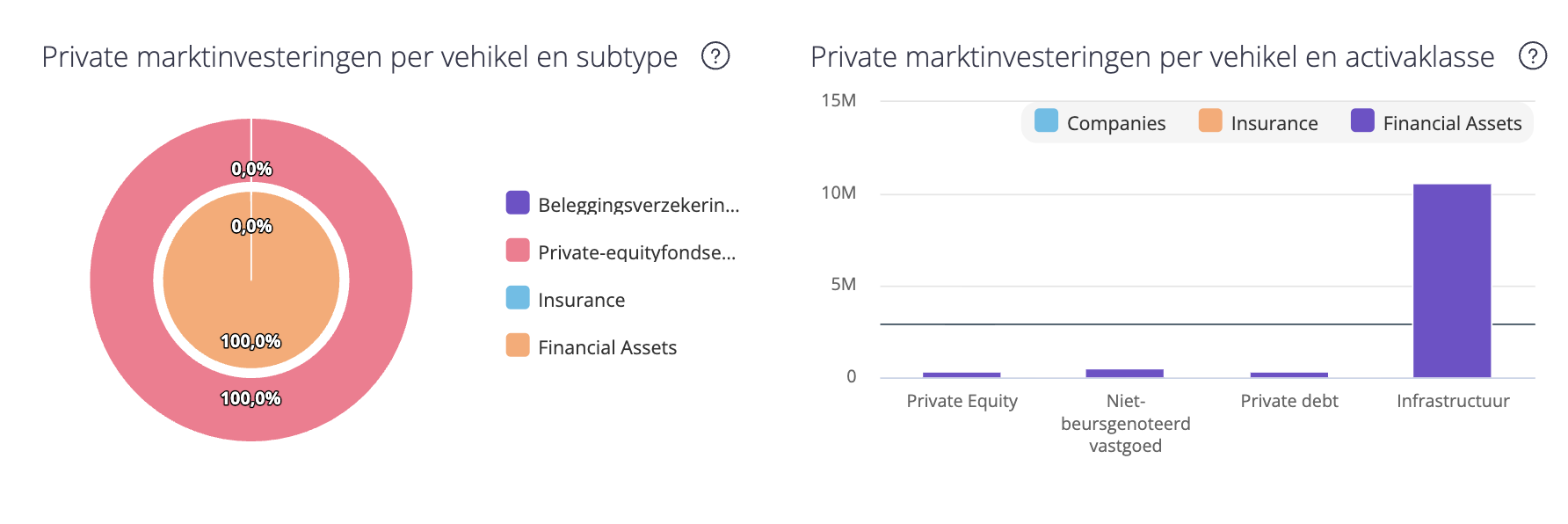Click the pink outer donut ring
The width and height of the screenshot is (1568, 524).
[x=121, y=280]
